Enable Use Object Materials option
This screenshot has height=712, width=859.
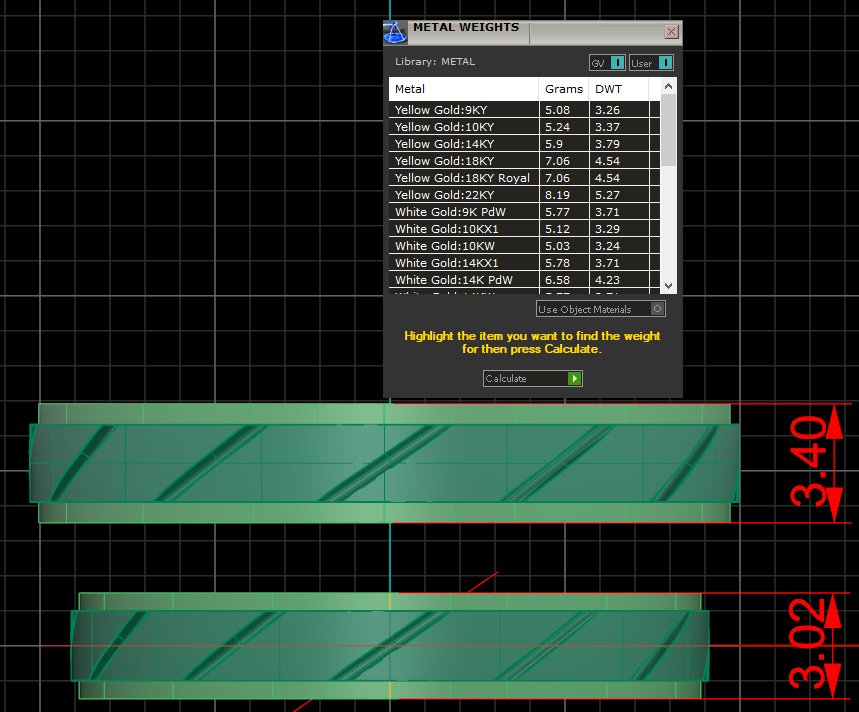point(600,309)
